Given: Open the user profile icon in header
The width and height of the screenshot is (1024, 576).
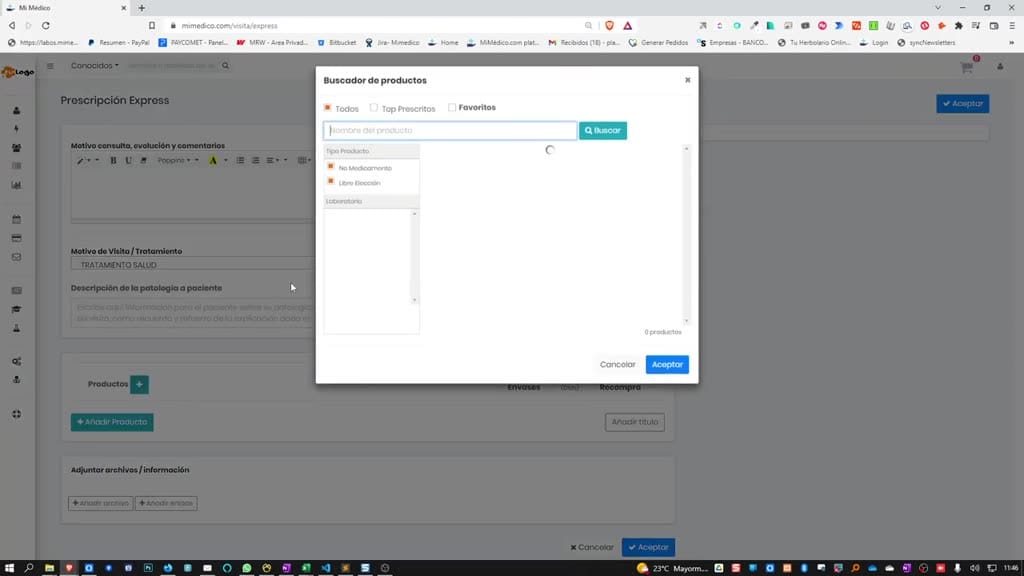Looking at the screenshot, I should pos(1000,67).
